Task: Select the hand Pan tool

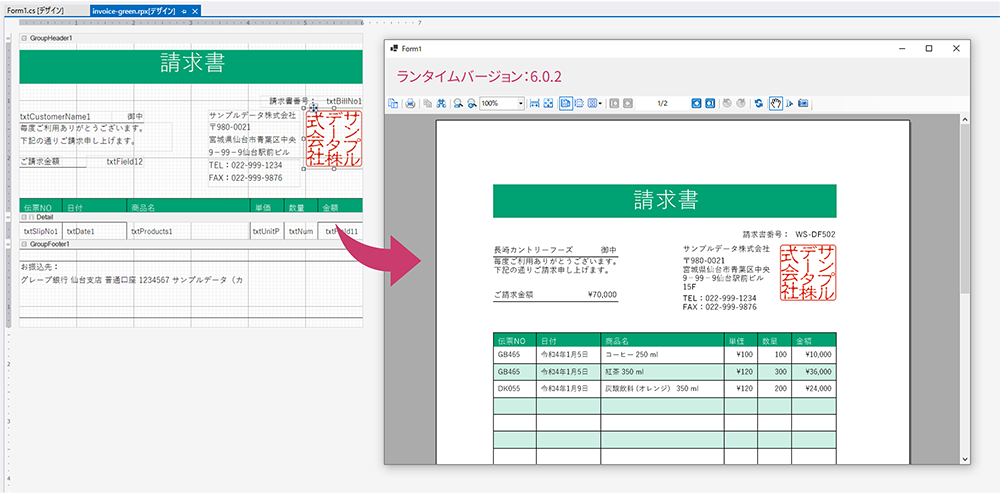Action: [x=774, y=103]
